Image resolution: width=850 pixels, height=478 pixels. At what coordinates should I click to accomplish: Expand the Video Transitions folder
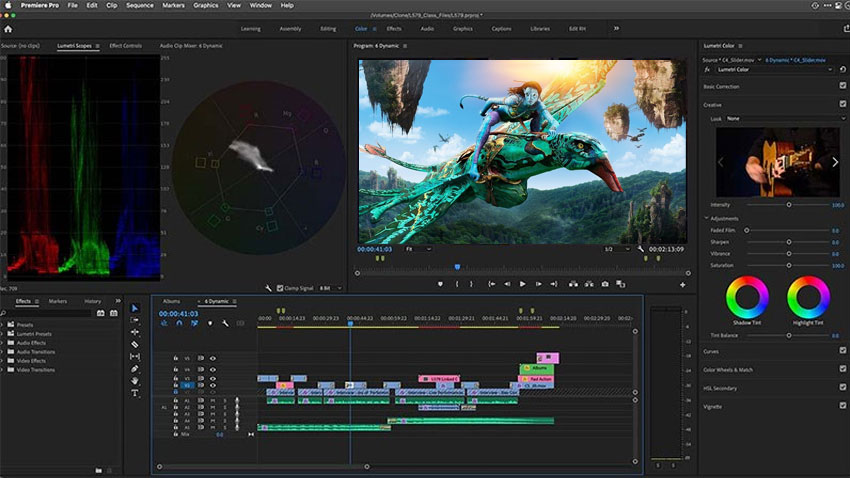pos(2,370)
